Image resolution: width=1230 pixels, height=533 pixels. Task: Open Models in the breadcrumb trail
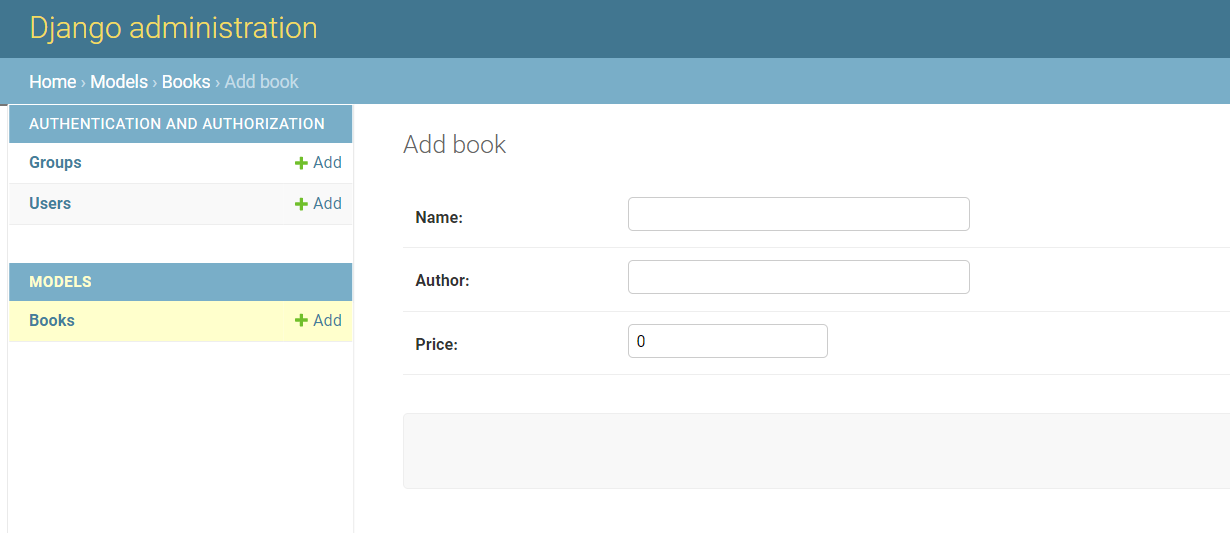[119, 82]
